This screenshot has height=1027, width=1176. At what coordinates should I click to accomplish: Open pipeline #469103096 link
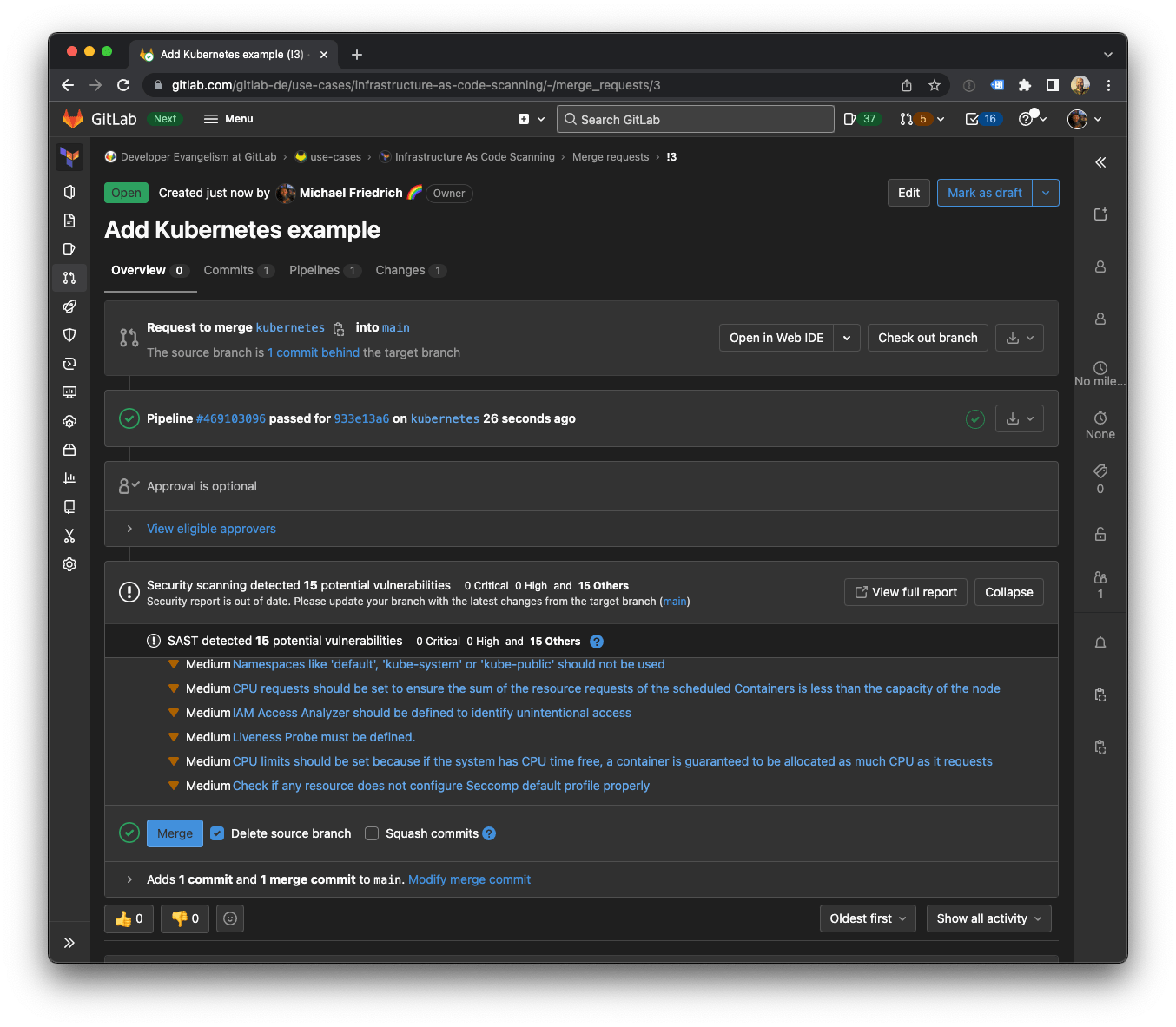(x=230, y=418)
